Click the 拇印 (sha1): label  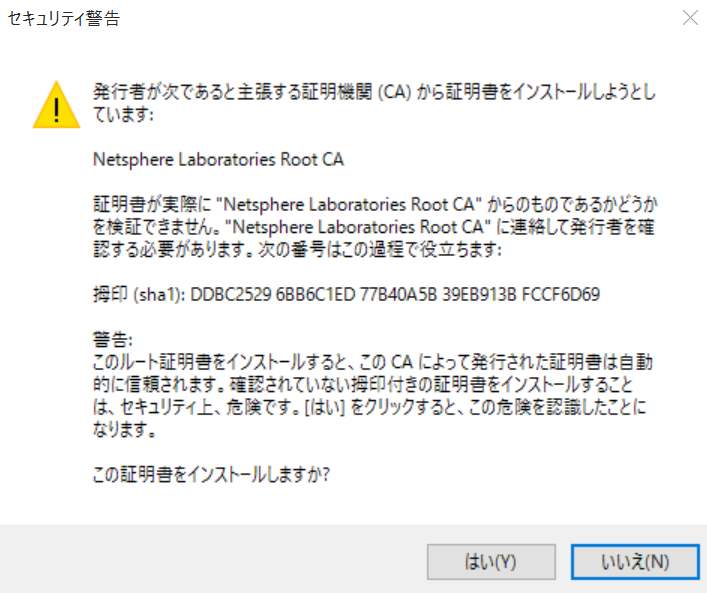pyautogui.click(x=139, y=295)
